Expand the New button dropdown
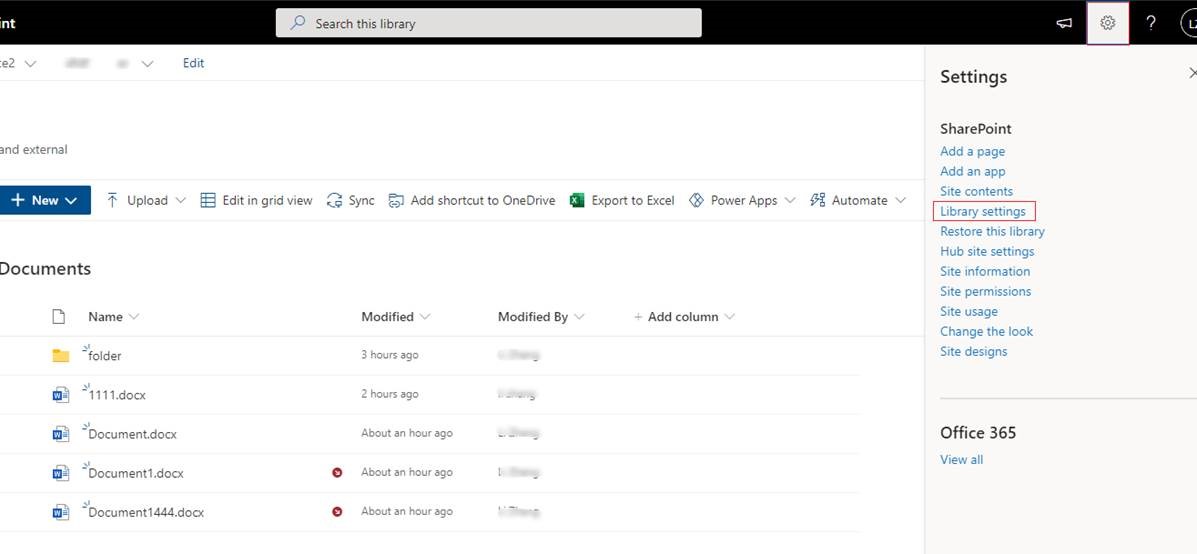This screenshot has height=554, width=1197. pos(71,201)
